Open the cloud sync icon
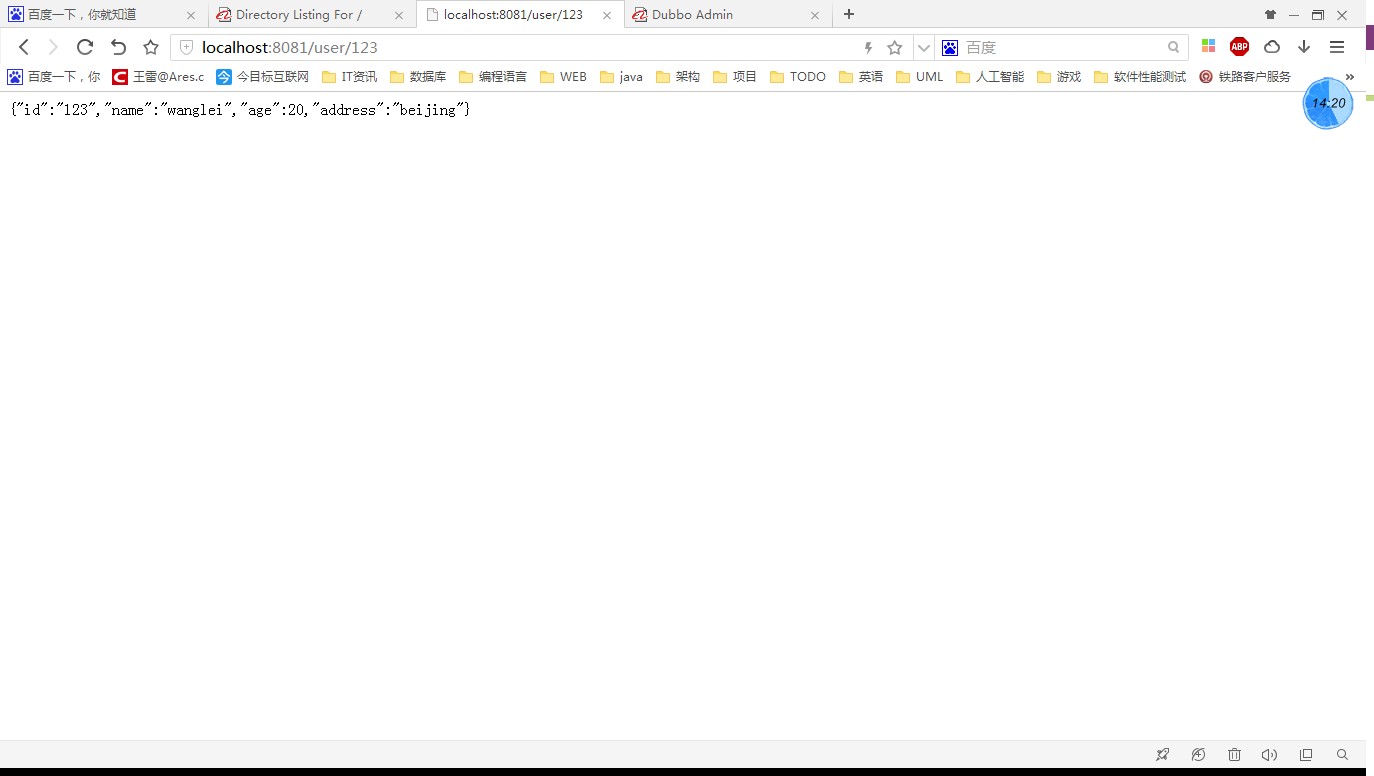 [1272, 46]
